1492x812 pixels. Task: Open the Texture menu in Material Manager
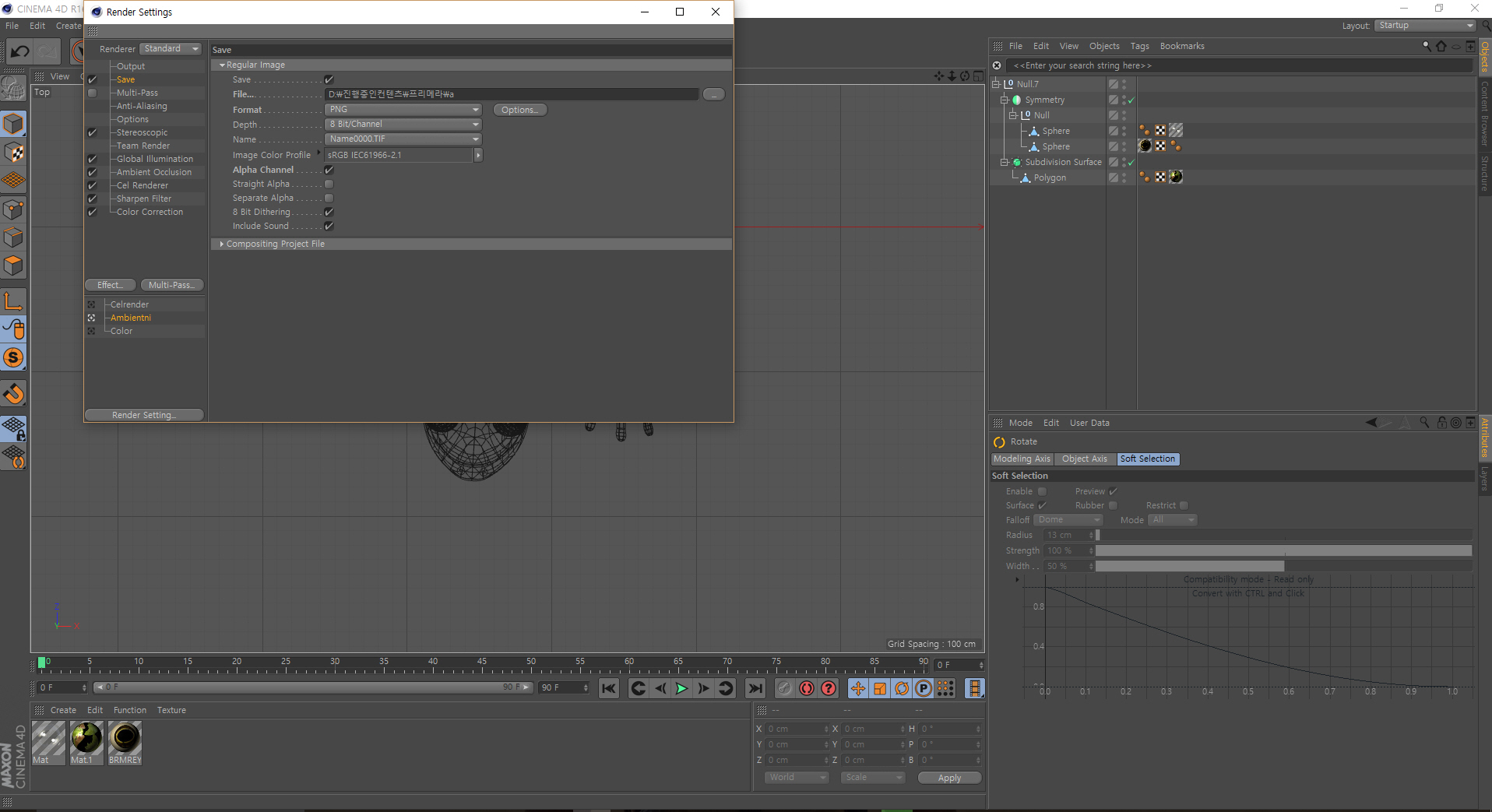(171, 710)
